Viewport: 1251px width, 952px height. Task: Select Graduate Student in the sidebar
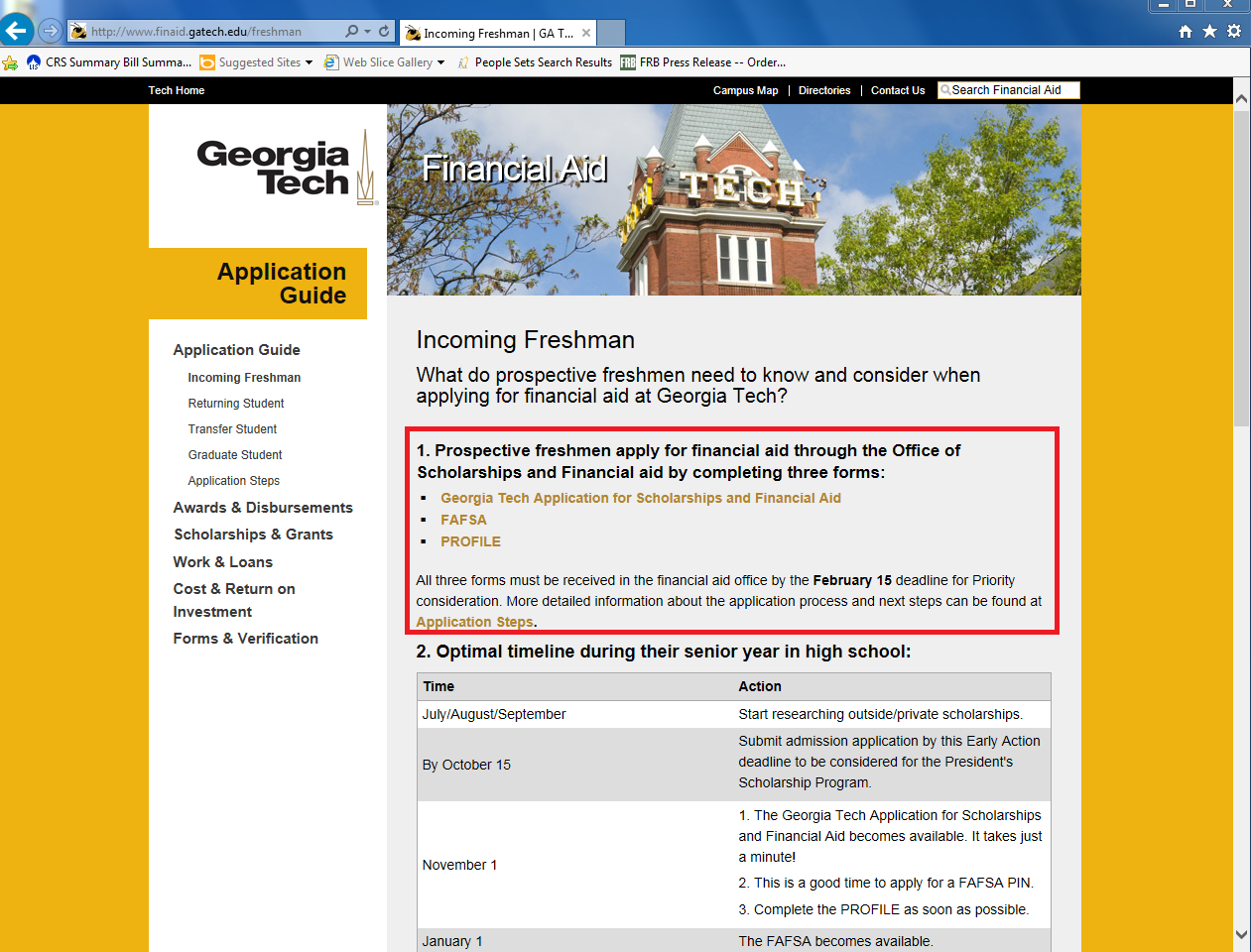click(235, 455)
